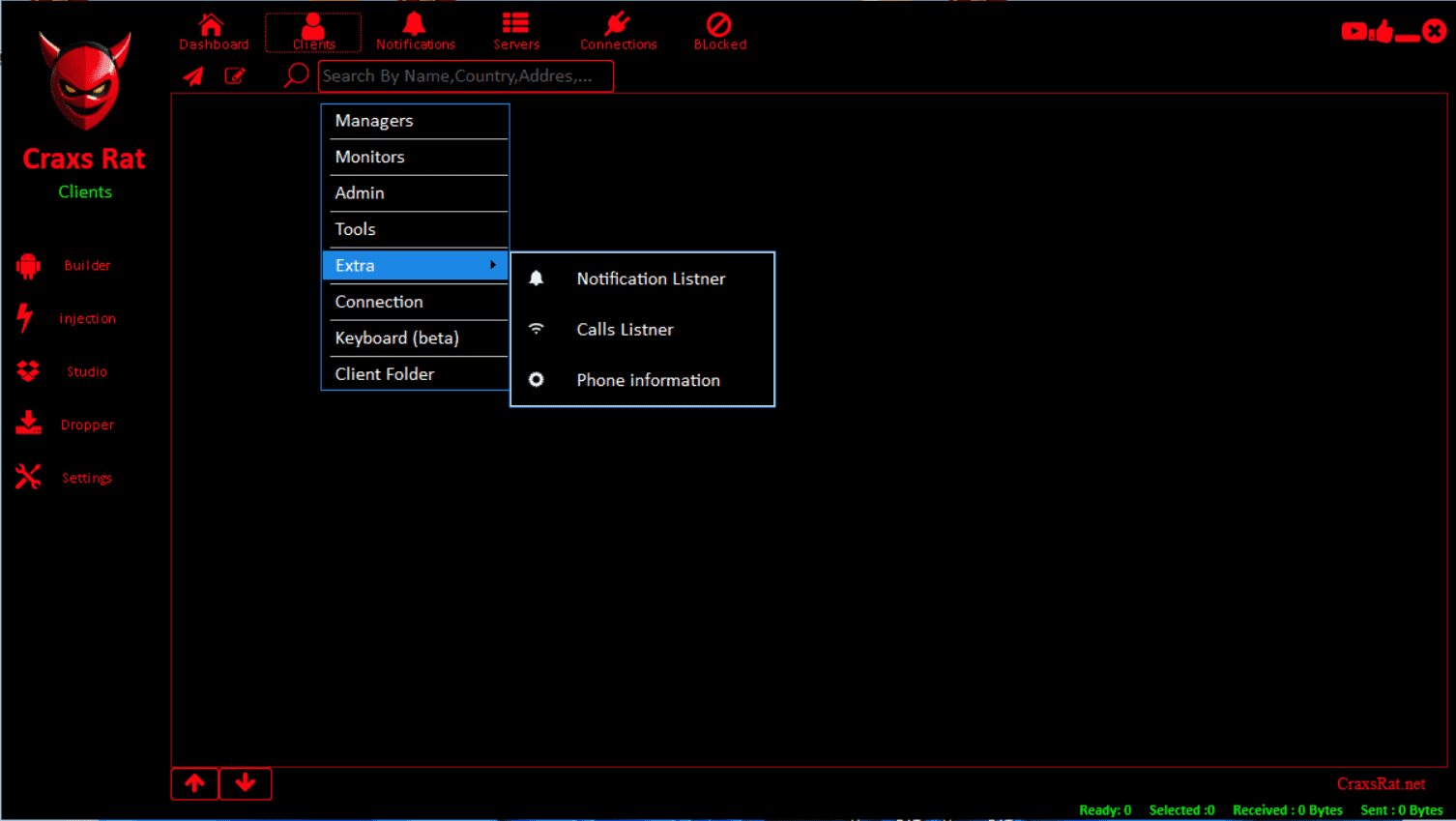Select Phone information submenu item
The width and height of the screenshot is (1456, 821).
pyautogui.click(x=642, y=380)
